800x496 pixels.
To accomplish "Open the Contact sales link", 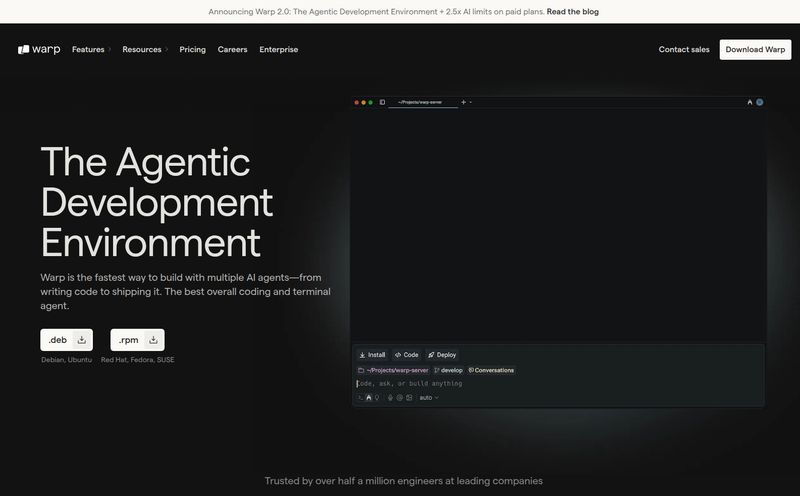I will pyautogui.click(x=684, y=49).
